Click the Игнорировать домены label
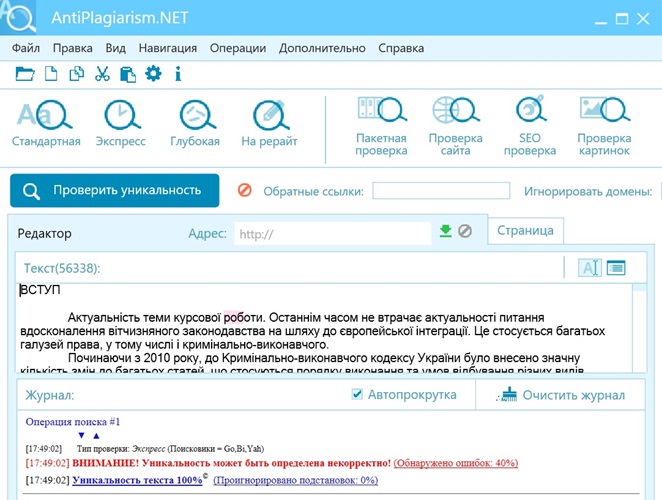This screenshot has height=500, width=662. [x=588, y=191]
